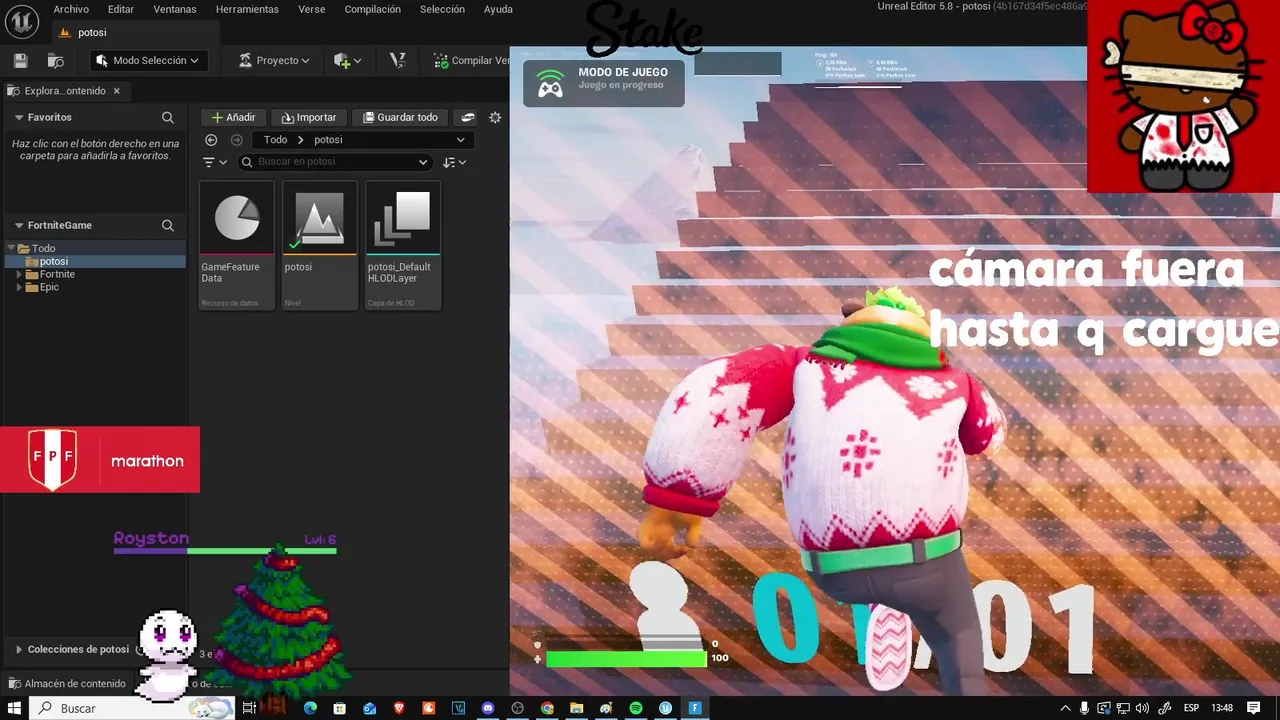Show hidden system tray icons chevron
This screenshot has height=720, width=1280.
click(x=1065, y=708)
